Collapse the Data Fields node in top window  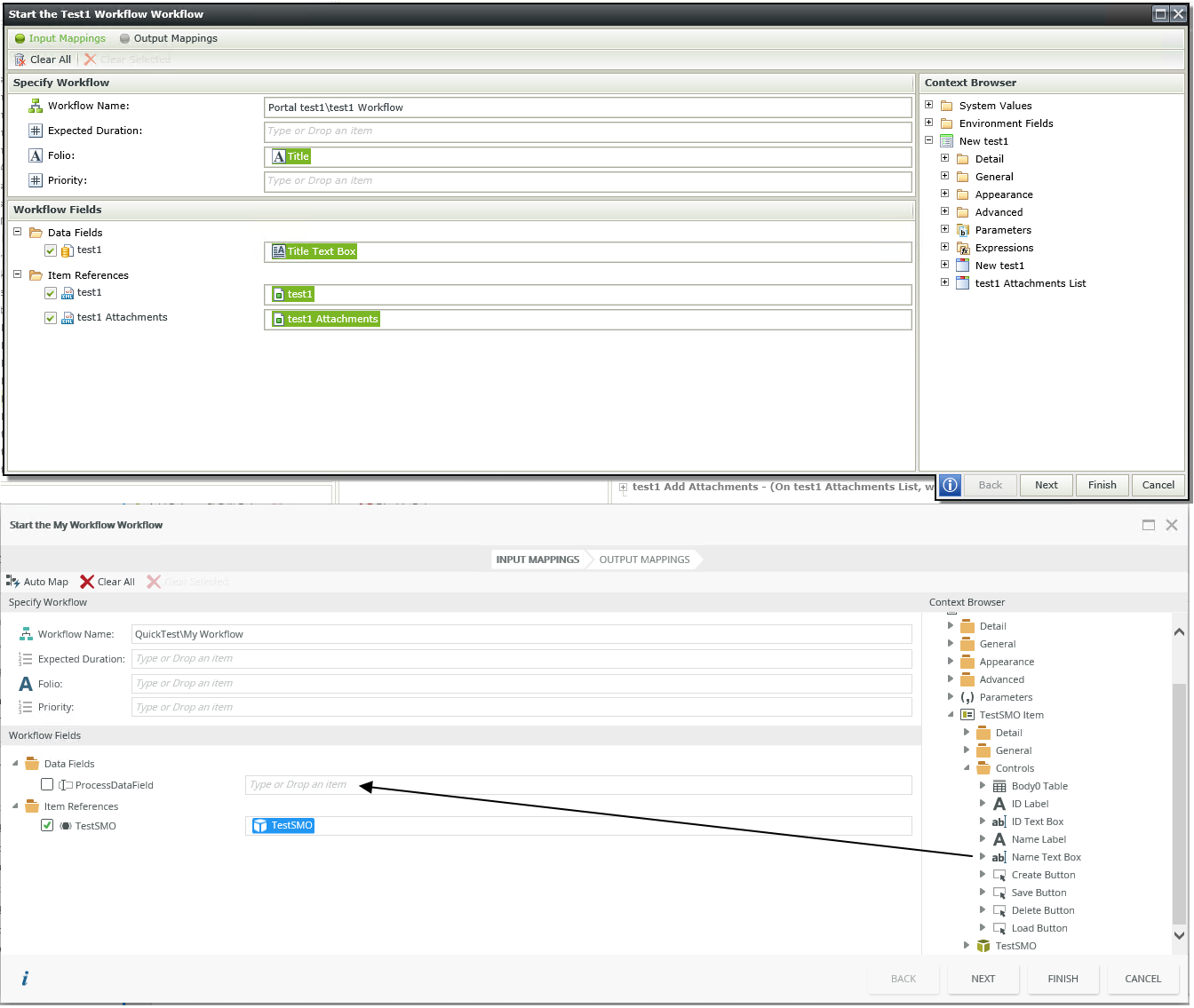[17, 232]
